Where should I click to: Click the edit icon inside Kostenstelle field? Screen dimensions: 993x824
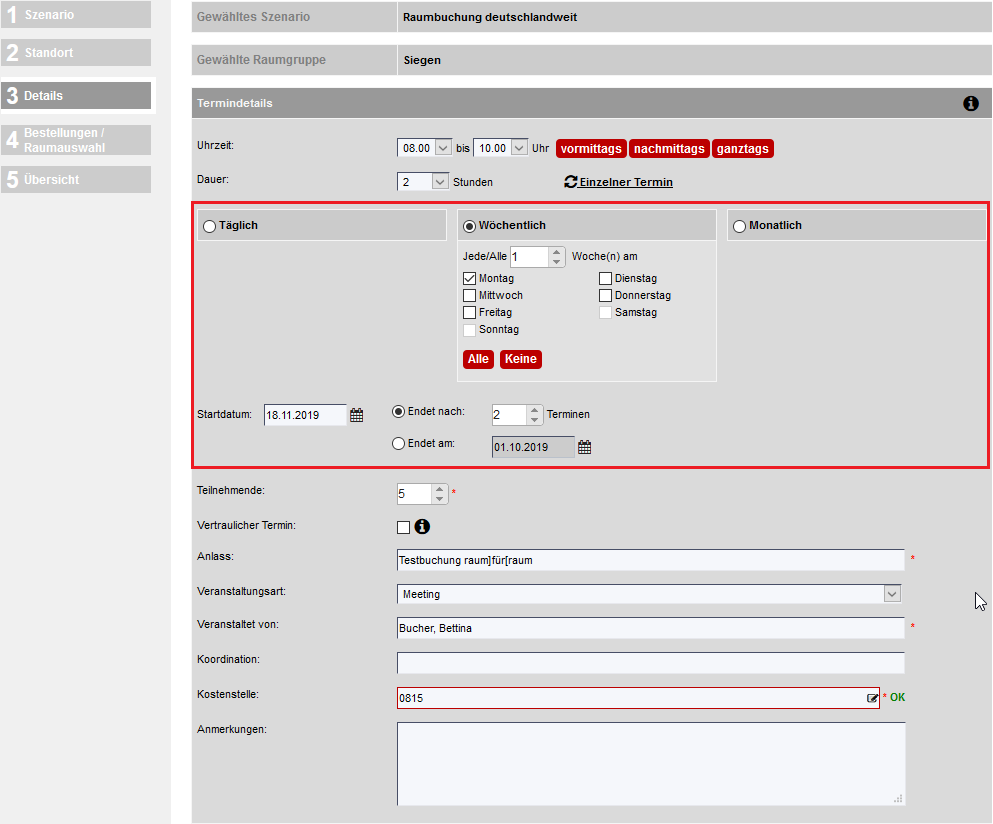point(872,698)
